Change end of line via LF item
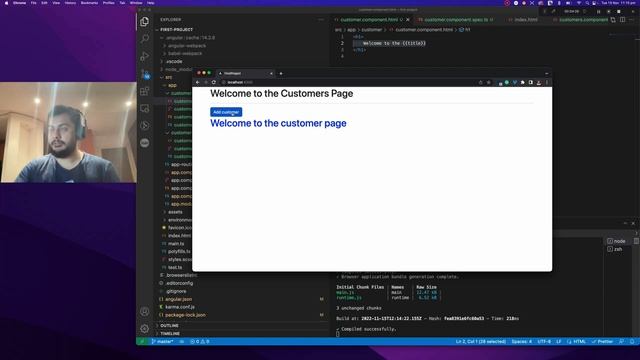The width and height of the screenshot is (640, 360). click(x=559, y=342)
